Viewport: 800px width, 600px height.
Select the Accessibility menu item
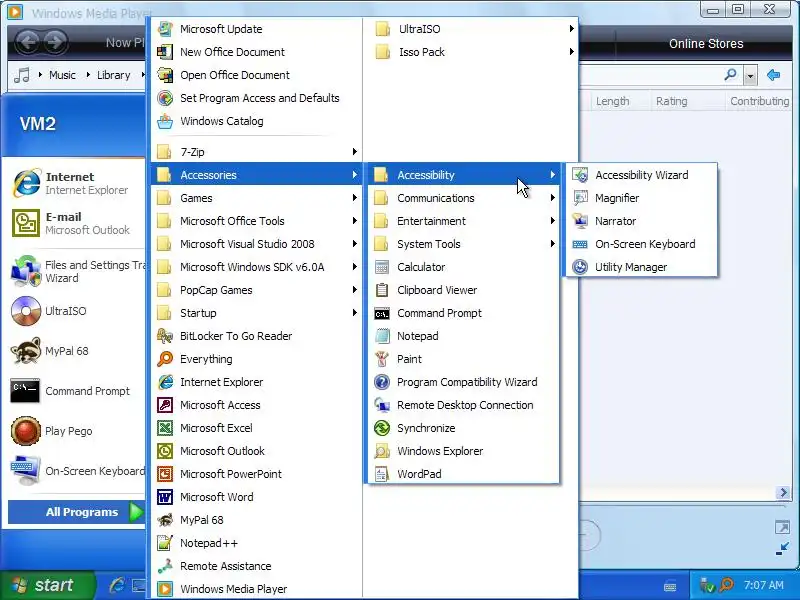[463, 175]
